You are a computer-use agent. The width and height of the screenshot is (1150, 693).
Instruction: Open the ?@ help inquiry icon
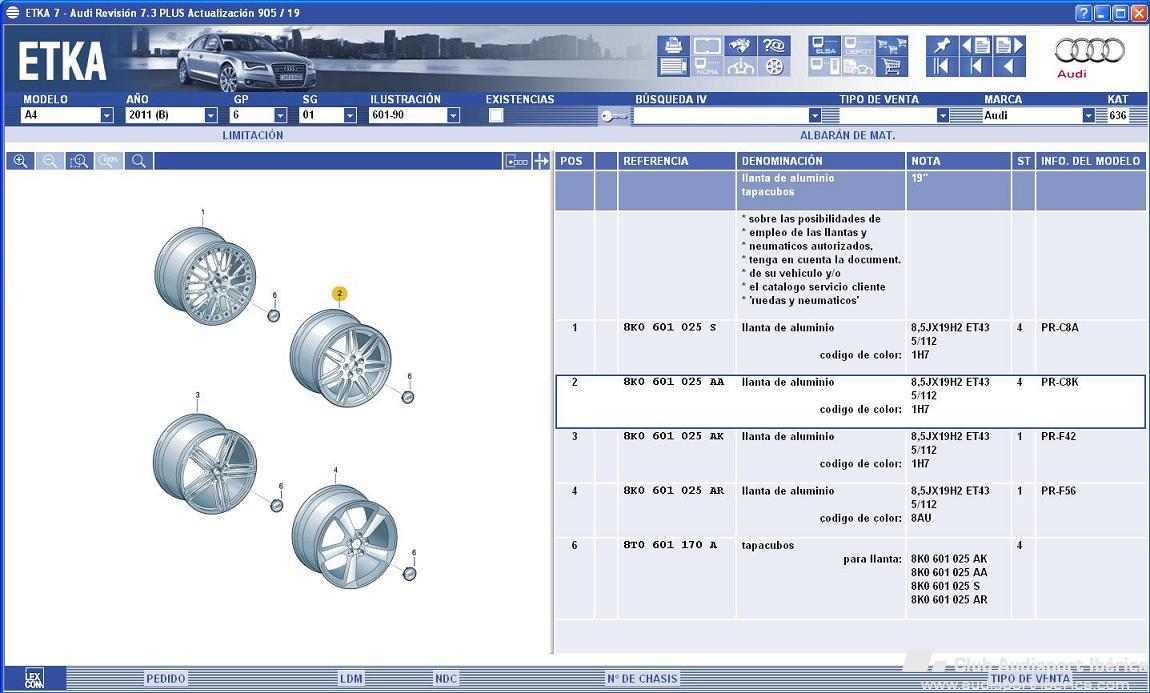[x=774, y=45]
